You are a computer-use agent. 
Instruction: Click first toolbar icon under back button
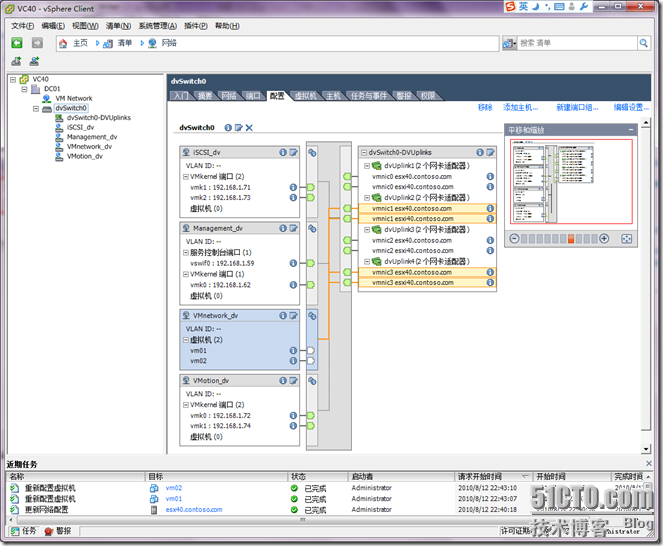[16, 61]
